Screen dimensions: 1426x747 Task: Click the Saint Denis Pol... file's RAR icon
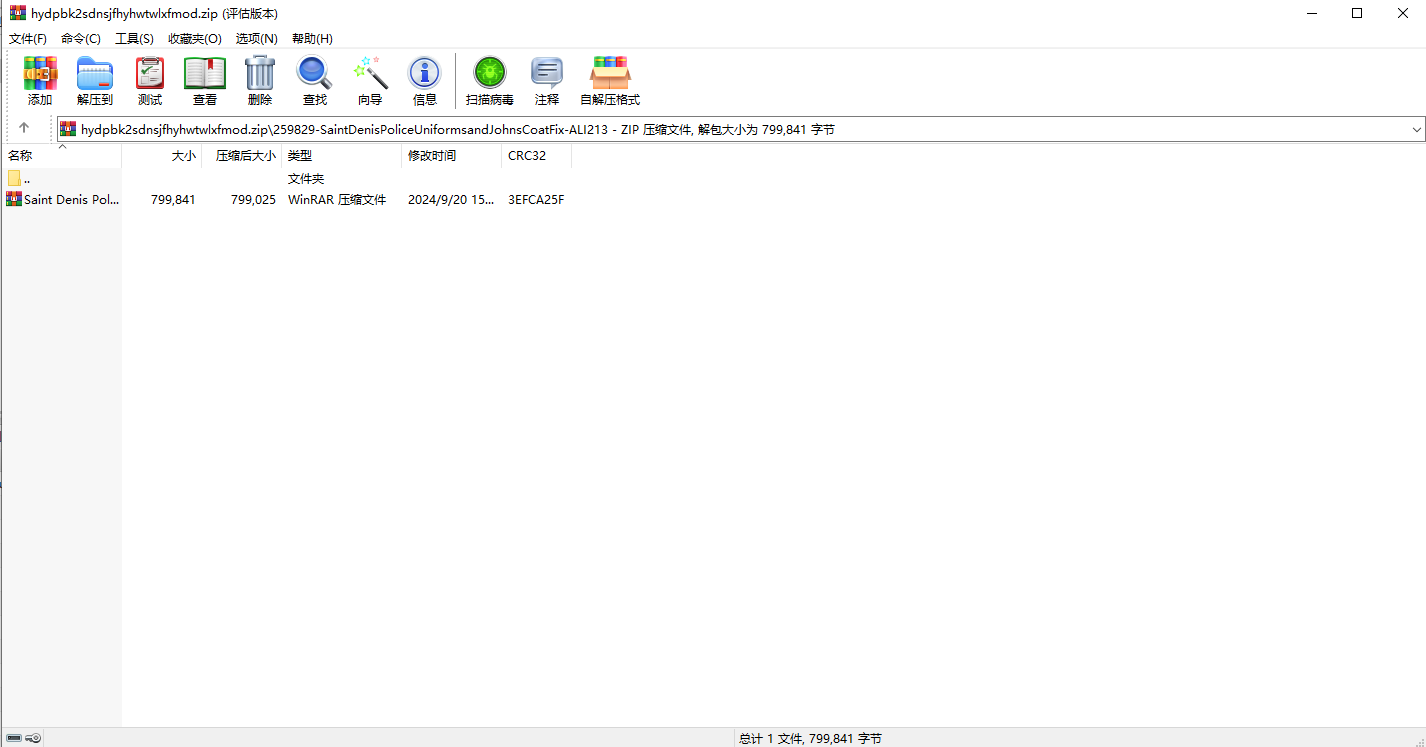14,199
